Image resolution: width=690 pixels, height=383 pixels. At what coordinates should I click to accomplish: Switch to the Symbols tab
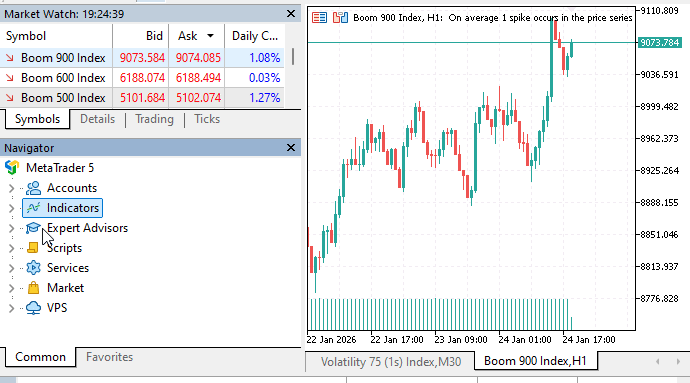click(37, 119)
